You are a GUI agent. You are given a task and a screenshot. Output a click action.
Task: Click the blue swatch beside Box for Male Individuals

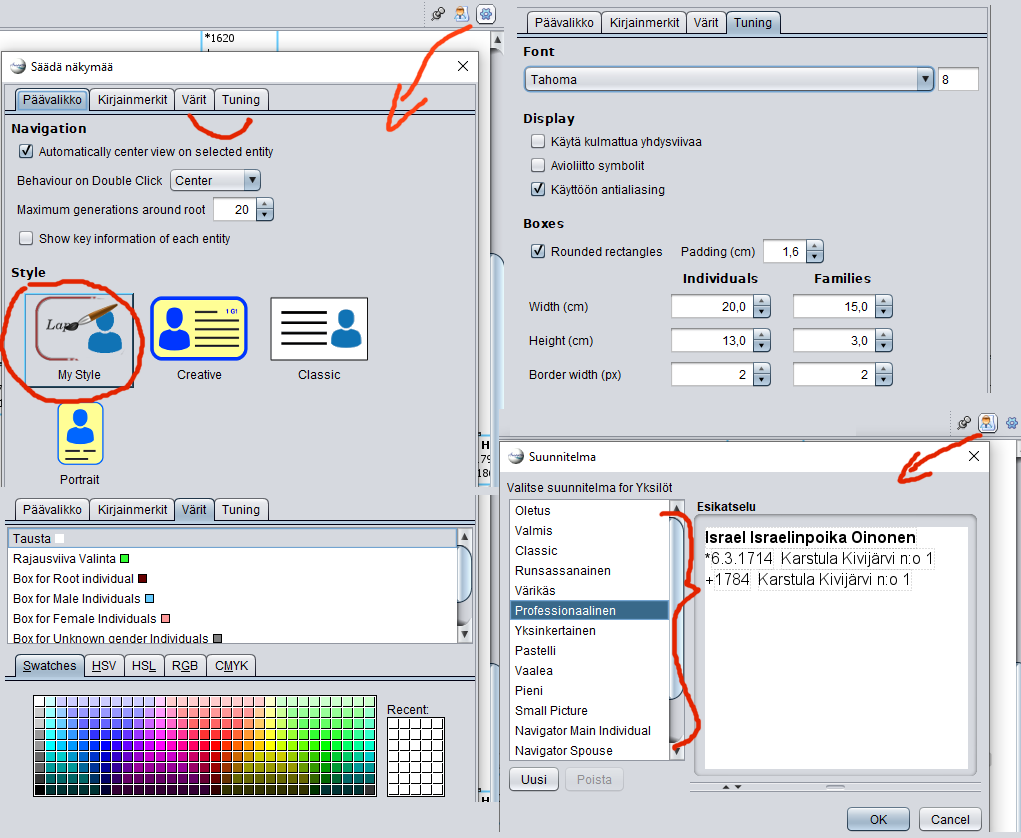149,599
